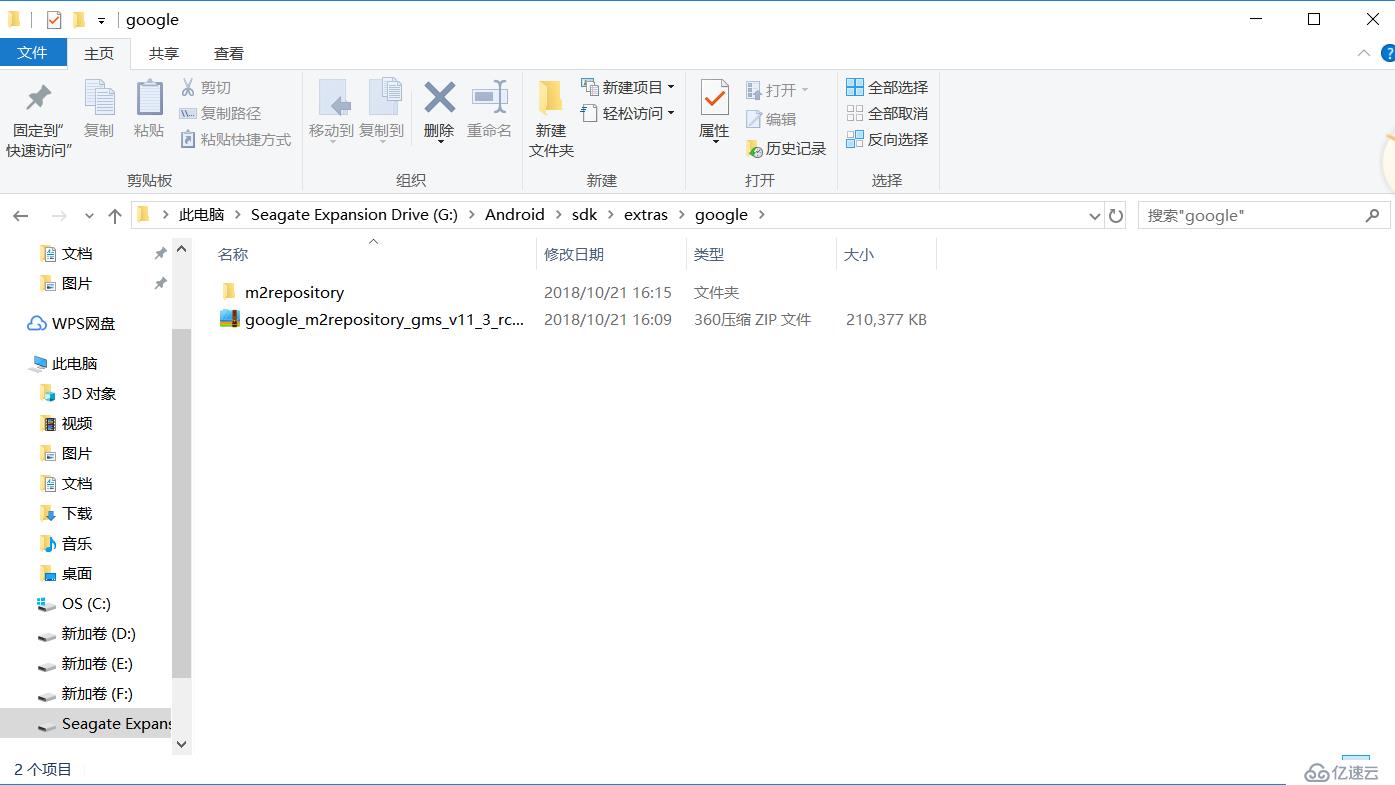
Task: Select the Cut (剪切) scissors command
Action: (x=206, y=88)
